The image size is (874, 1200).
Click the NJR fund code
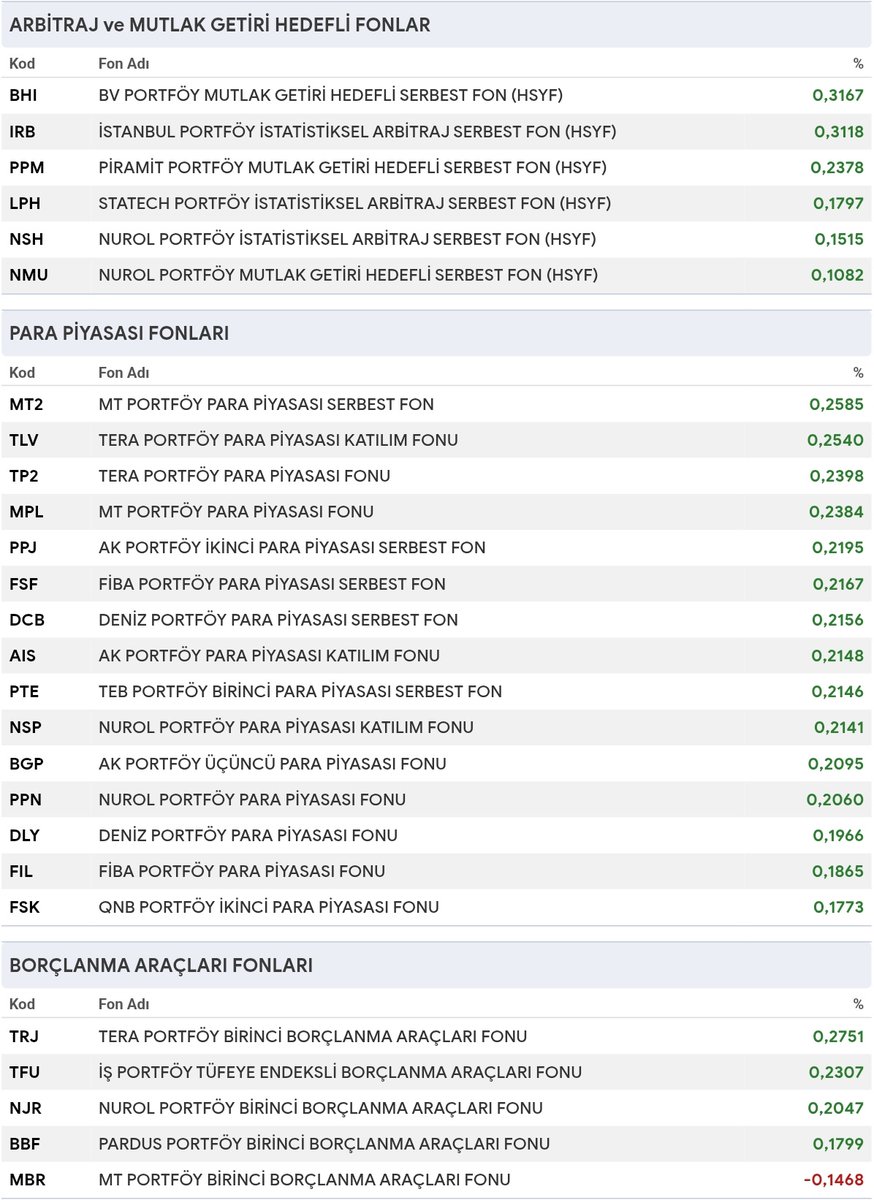click(25, 1109)
